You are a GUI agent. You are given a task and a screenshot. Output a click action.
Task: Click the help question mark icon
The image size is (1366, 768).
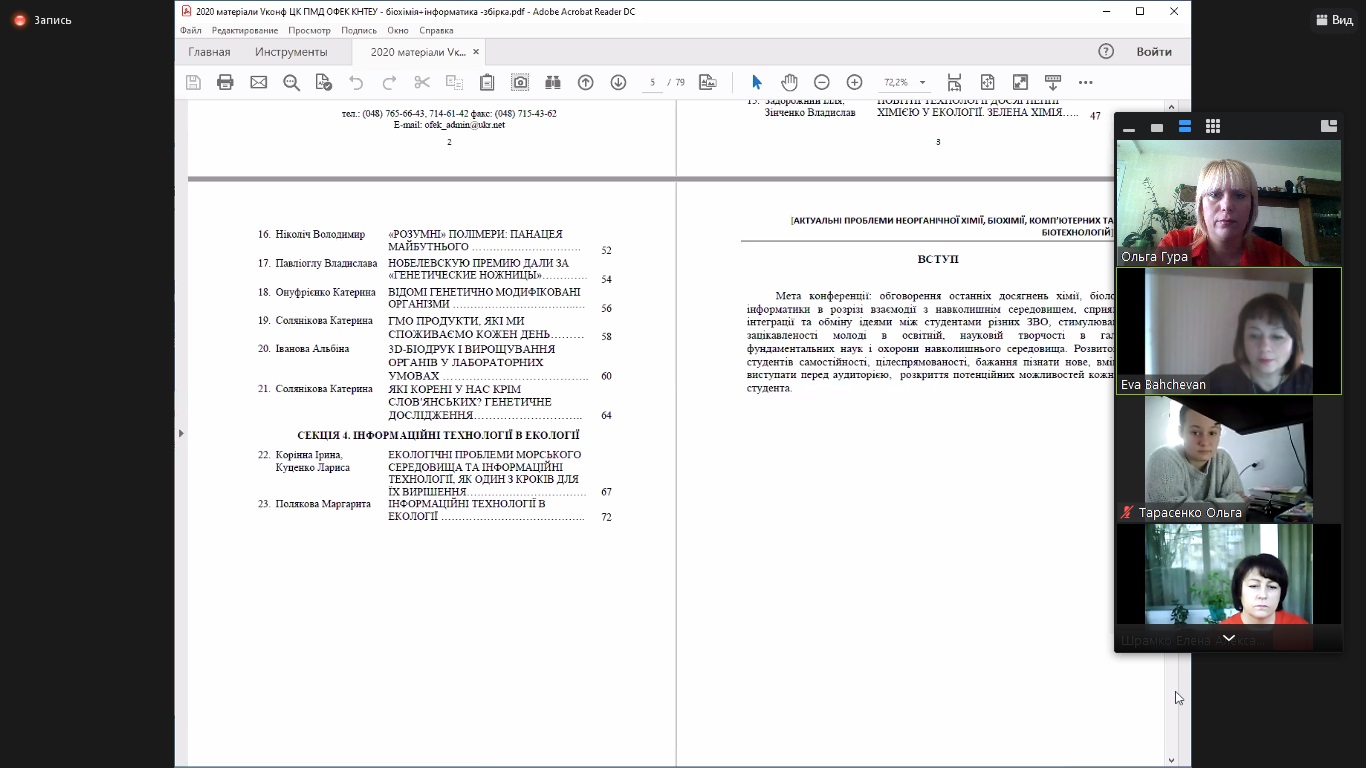point(1106,52)
